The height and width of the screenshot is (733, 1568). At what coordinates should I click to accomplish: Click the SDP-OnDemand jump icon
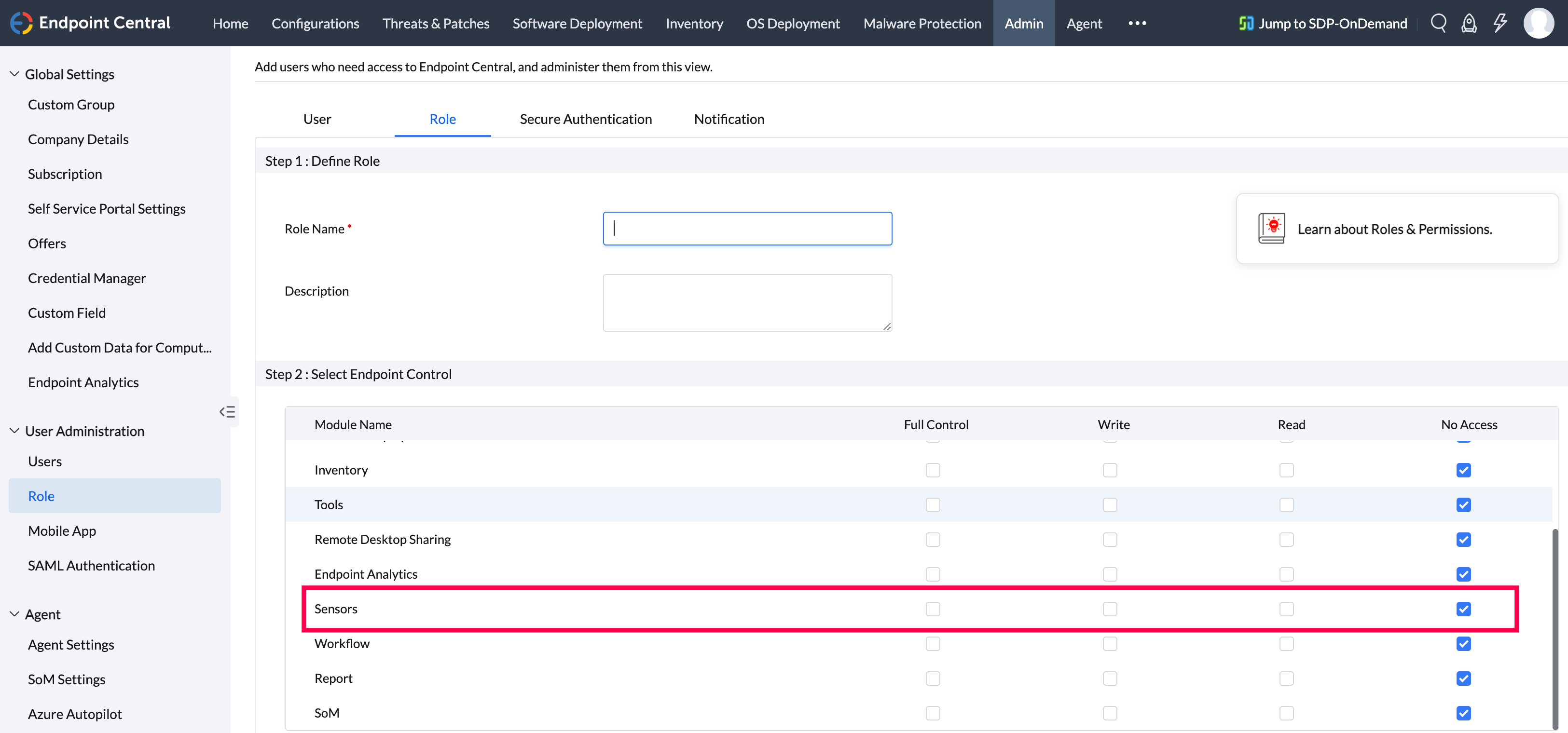tap(1246, 23)
